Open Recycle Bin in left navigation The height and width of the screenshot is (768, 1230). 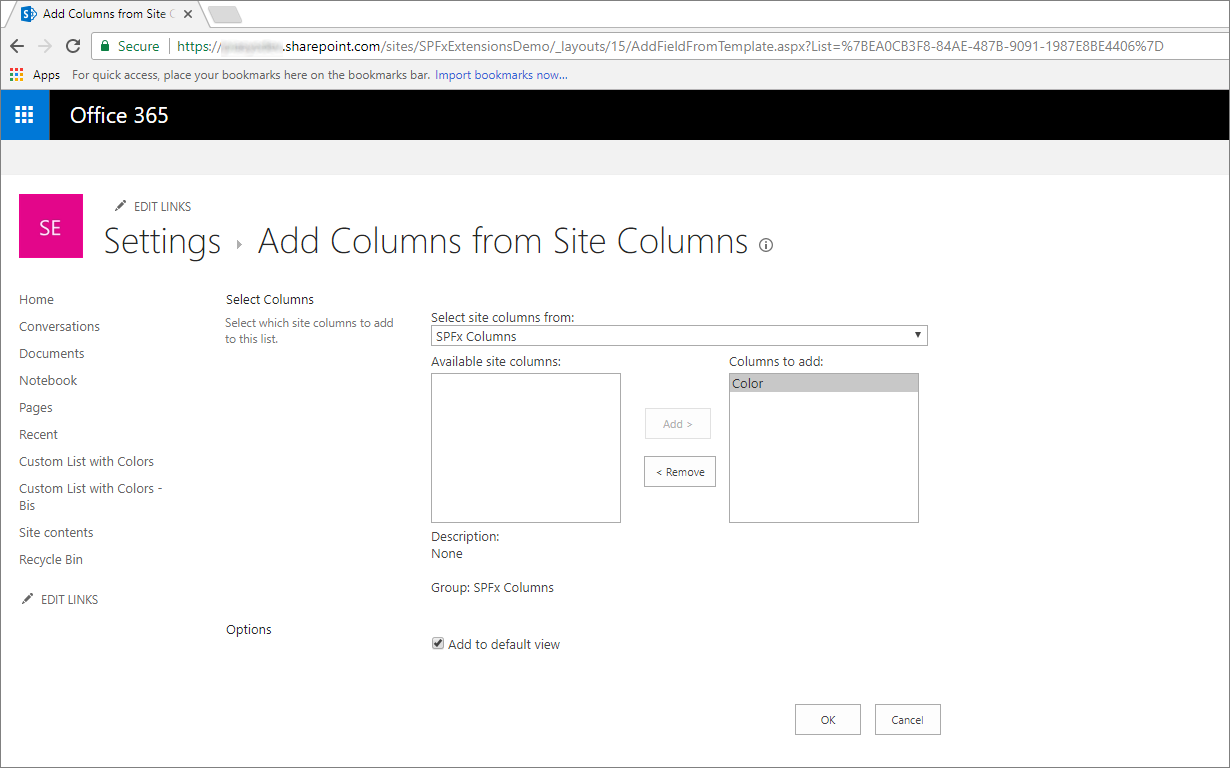(x=51, y=559)
